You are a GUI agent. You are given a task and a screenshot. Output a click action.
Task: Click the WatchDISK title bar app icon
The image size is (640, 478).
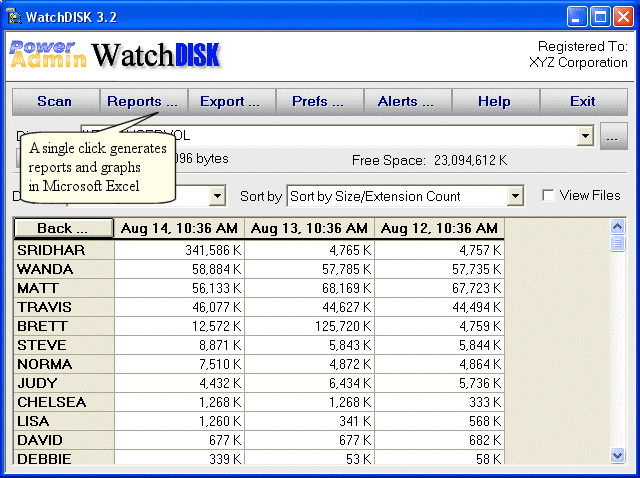tap(14, 17)
